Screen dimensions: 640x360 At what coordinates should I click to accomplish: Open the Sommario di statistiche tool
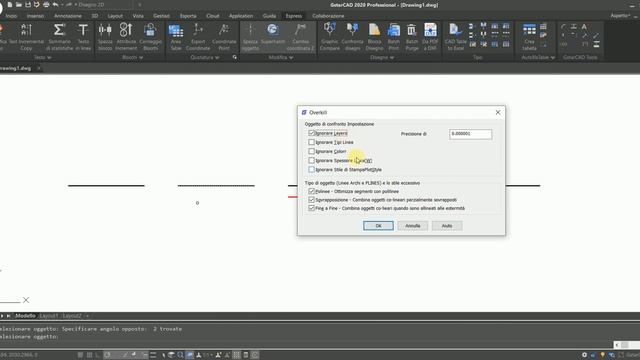coord(60,37)
